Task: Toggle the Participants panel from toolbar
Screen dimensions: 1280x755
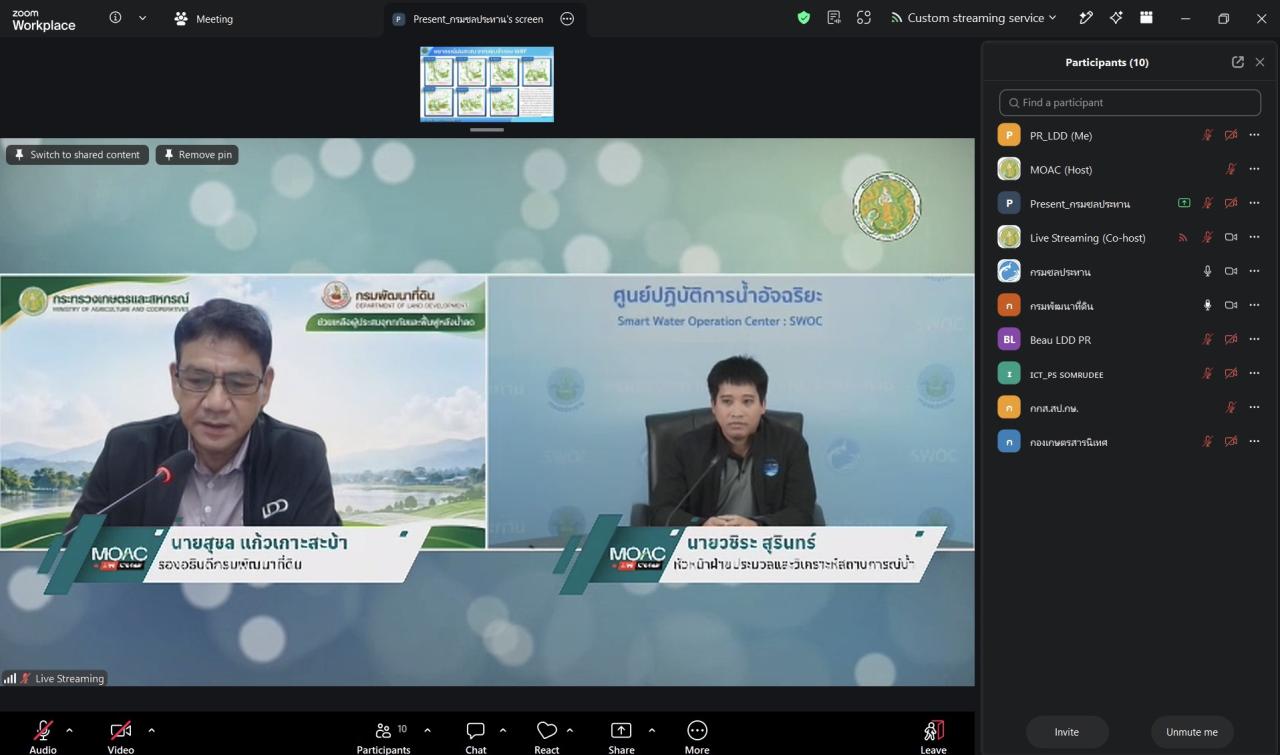Action: click(x=384, y=737)
